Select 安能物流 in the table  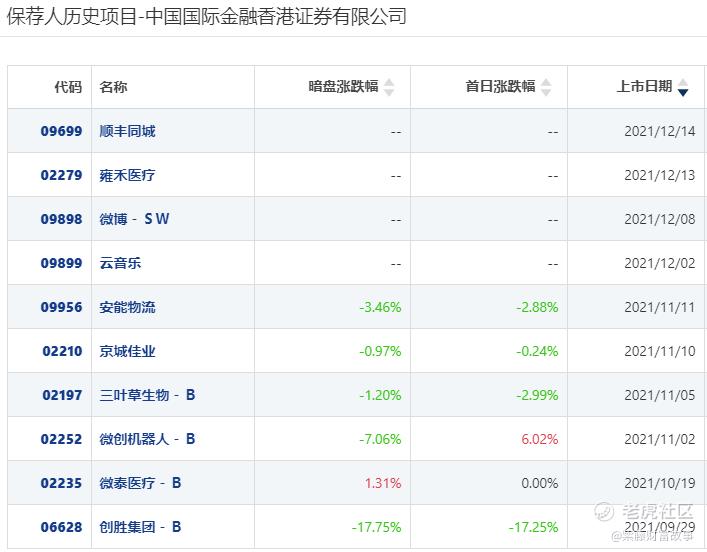point(127,307)
